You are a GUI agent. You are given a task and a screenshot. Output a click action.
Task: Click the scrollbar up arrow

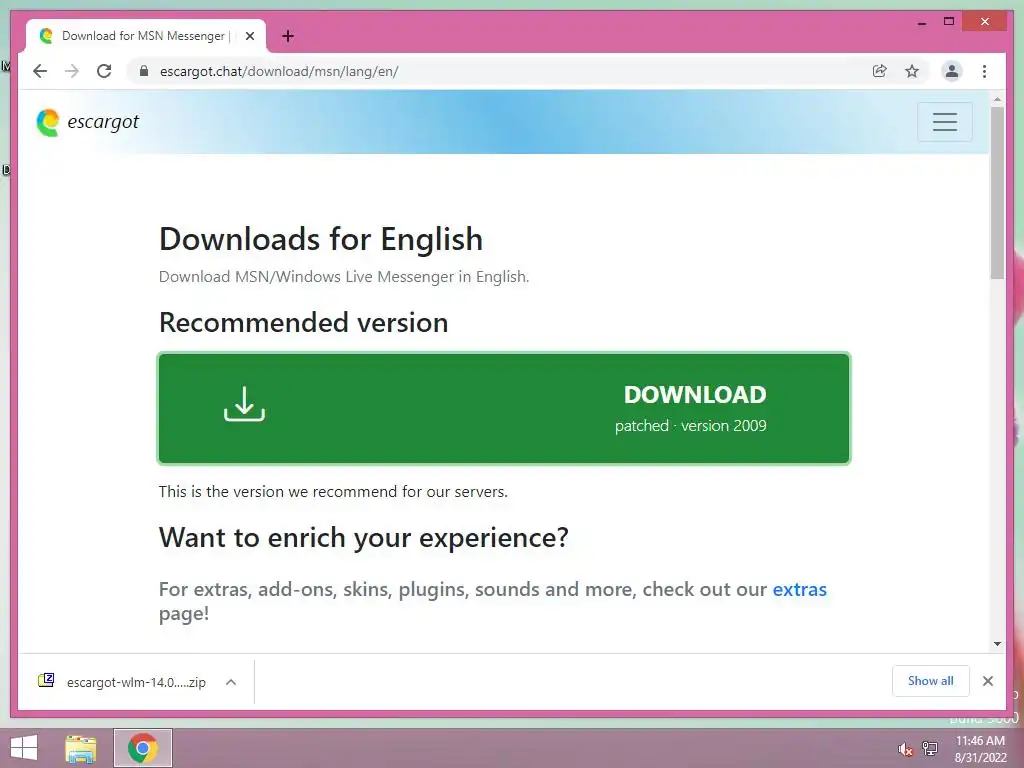997,99
